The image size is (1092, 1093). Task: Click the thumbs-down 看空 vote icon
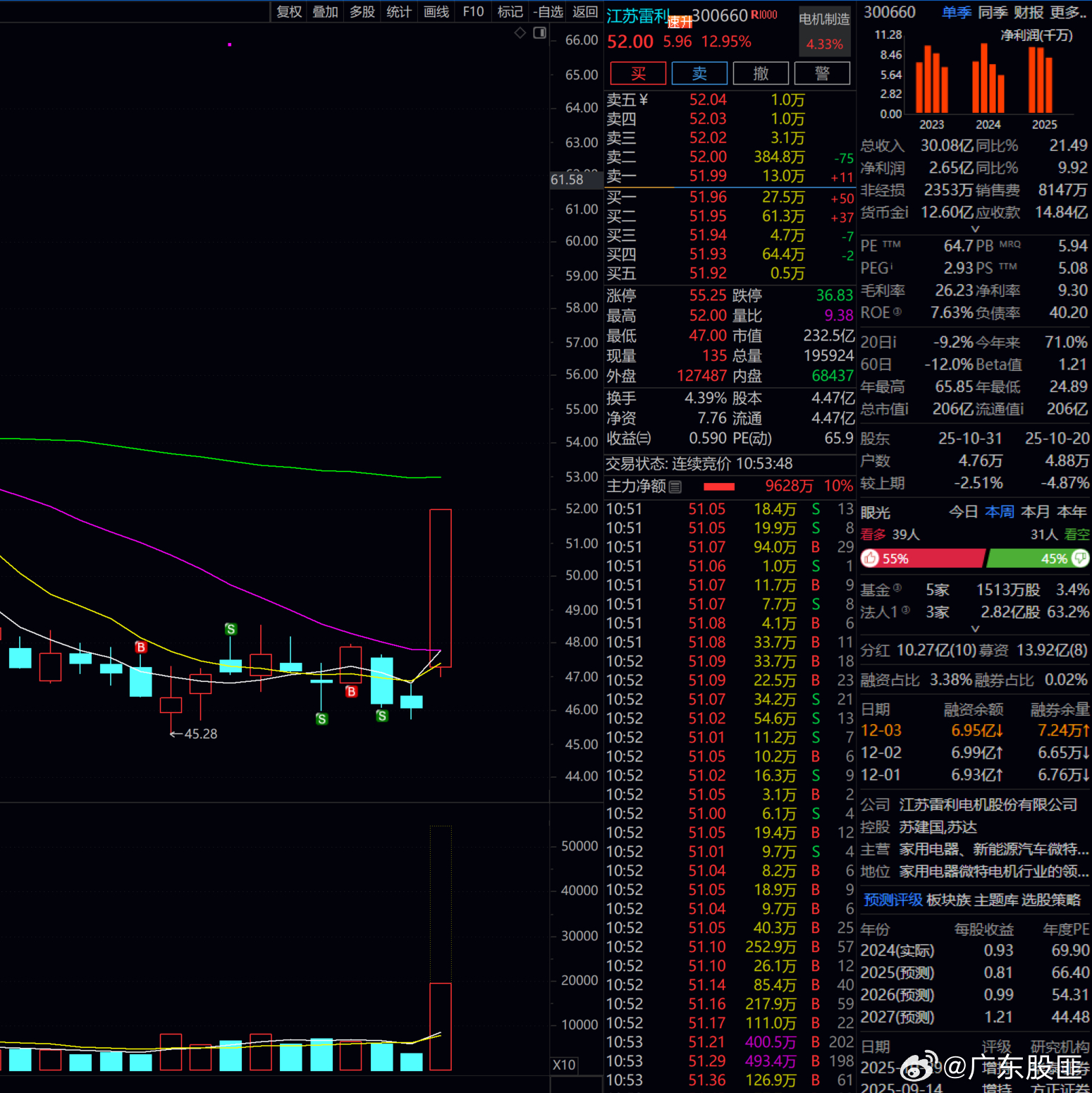[x=1080, y=558]
